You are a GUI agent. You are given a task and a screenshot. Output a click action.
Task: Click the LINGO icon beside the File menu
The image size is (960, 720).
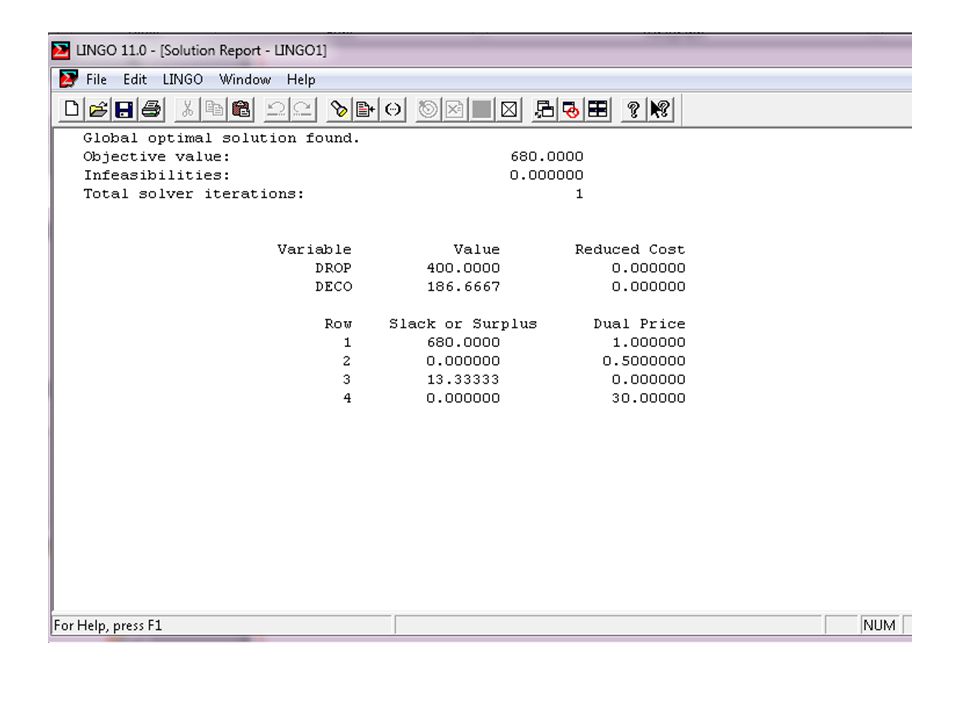(68, 79)
